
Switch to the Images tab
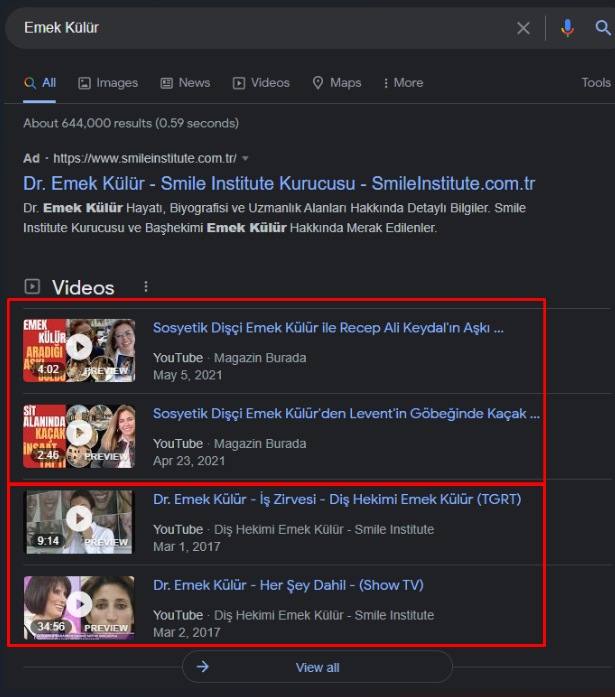pos(108,83)
